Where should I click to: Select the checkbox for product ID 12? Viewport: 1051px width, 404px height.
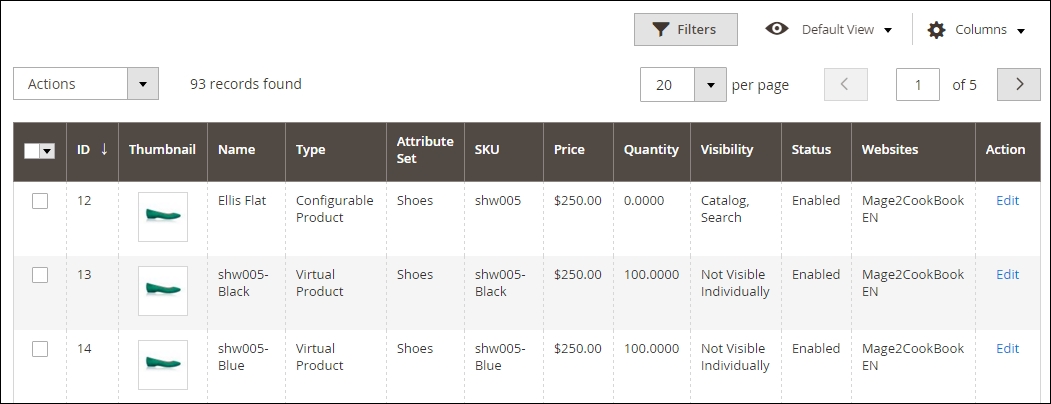(x=40, y=201)
